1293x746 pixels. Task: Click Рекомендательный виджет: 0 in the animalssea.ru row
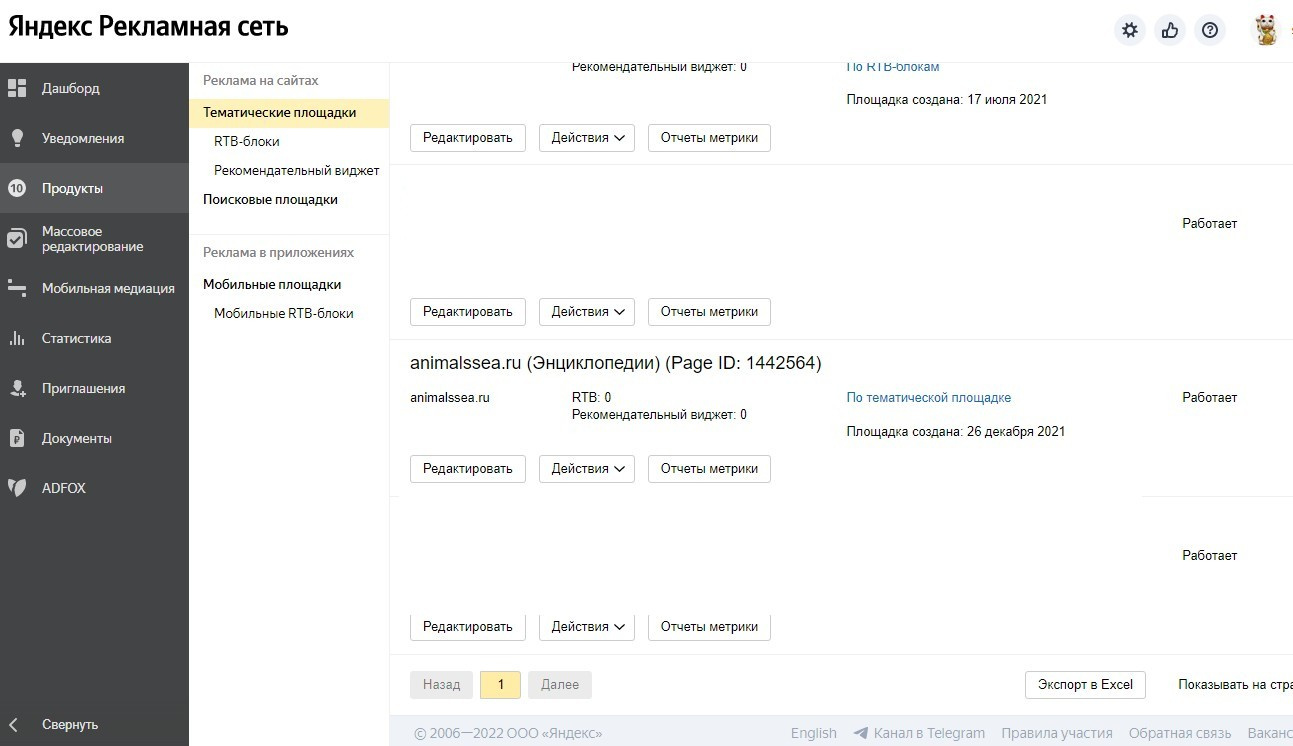point(659,415)
